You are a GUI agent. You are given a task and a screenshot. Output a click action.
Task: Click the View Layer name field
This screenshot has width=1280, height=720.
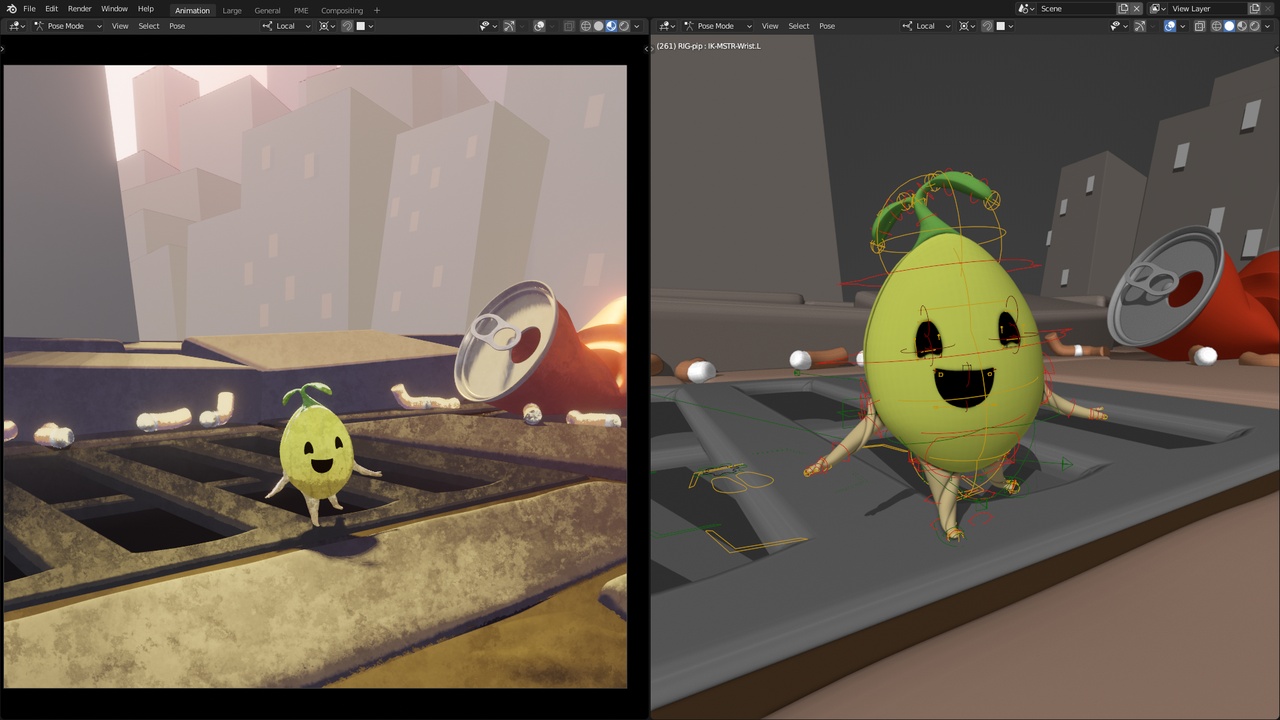1200,8
